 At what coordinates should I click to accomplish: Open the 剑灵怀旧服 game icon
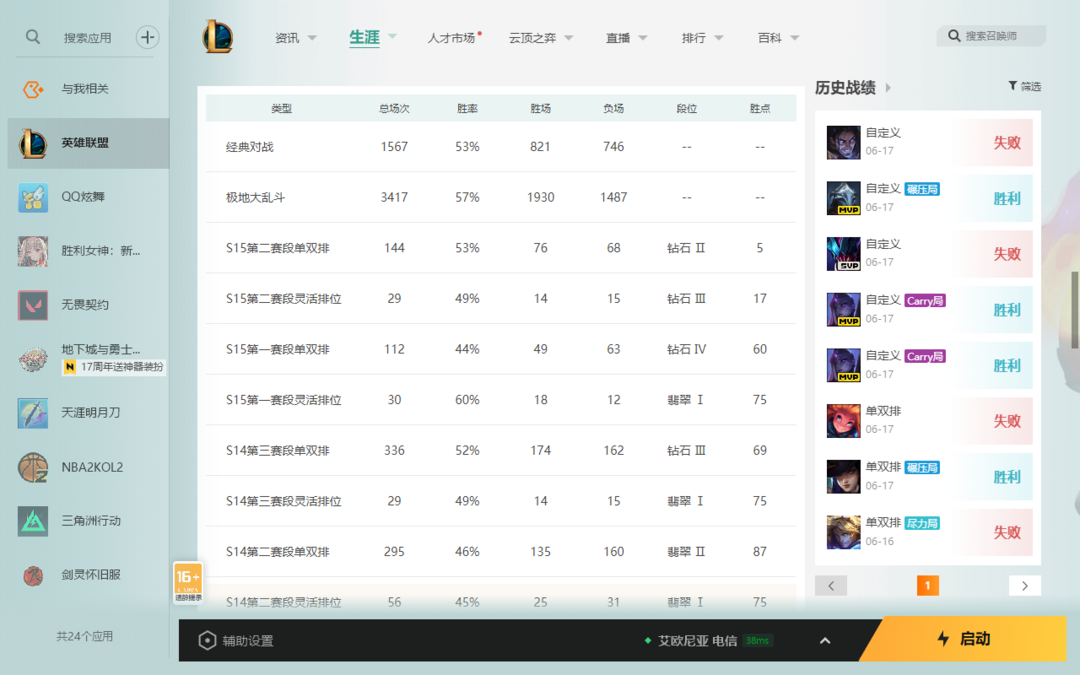coord(32,575)
